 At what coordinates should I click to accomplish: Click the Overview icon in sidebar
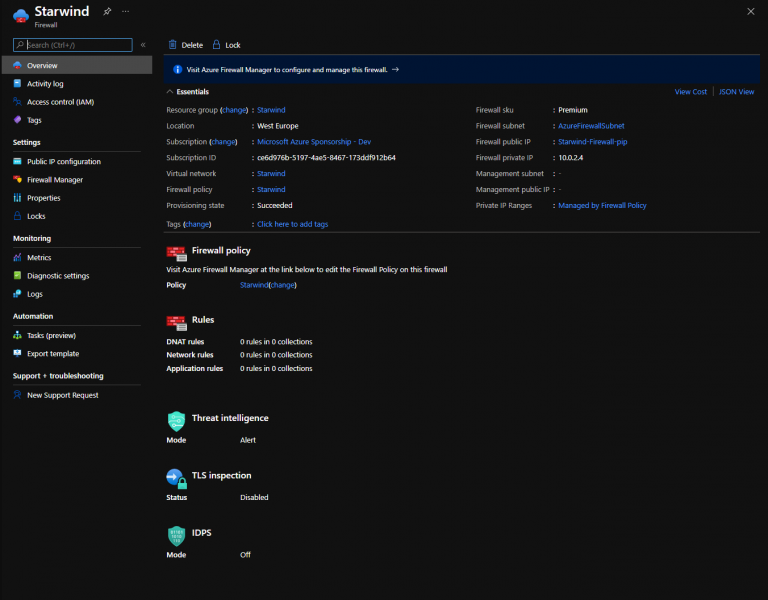(18, 65)
